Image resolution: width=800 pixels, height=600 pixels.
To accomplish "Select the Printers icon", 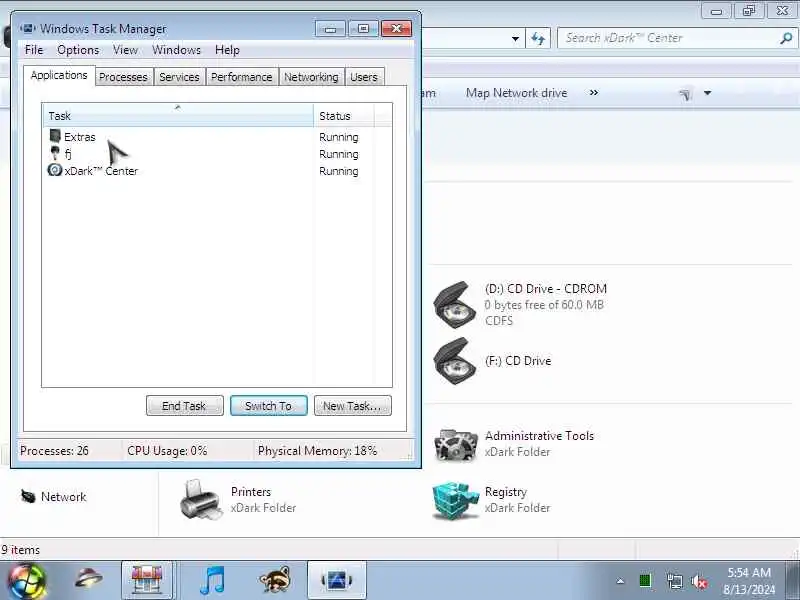I will tap(201, 500).
